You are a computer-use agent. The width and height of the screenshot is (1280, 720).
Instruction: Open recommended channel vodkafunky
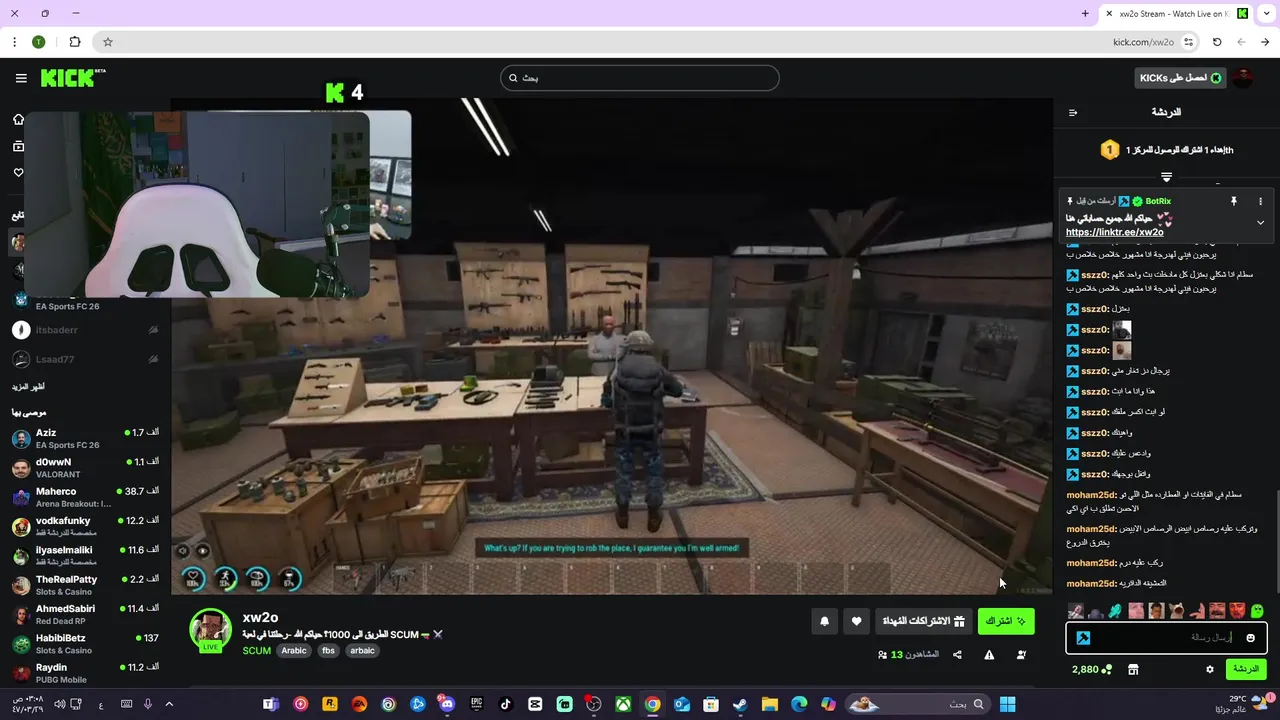(85, 526)
